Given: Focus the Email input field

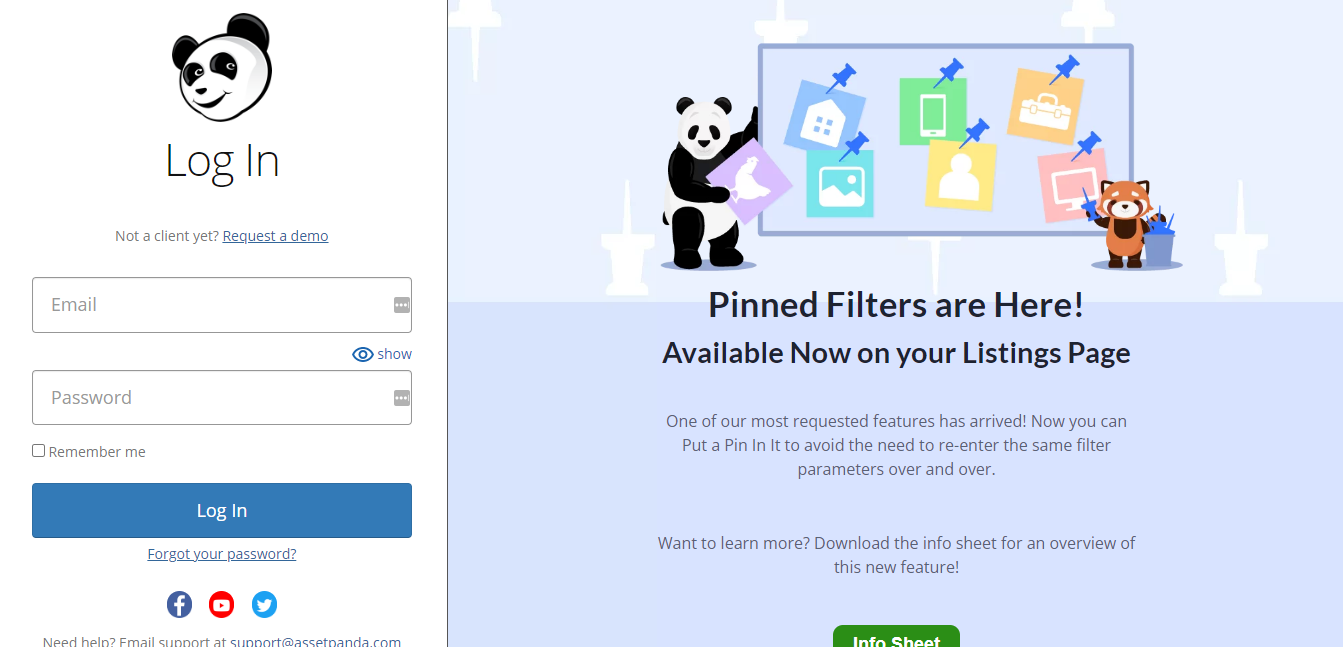Looking at the screenshot, I should click(x=222, y=305).
